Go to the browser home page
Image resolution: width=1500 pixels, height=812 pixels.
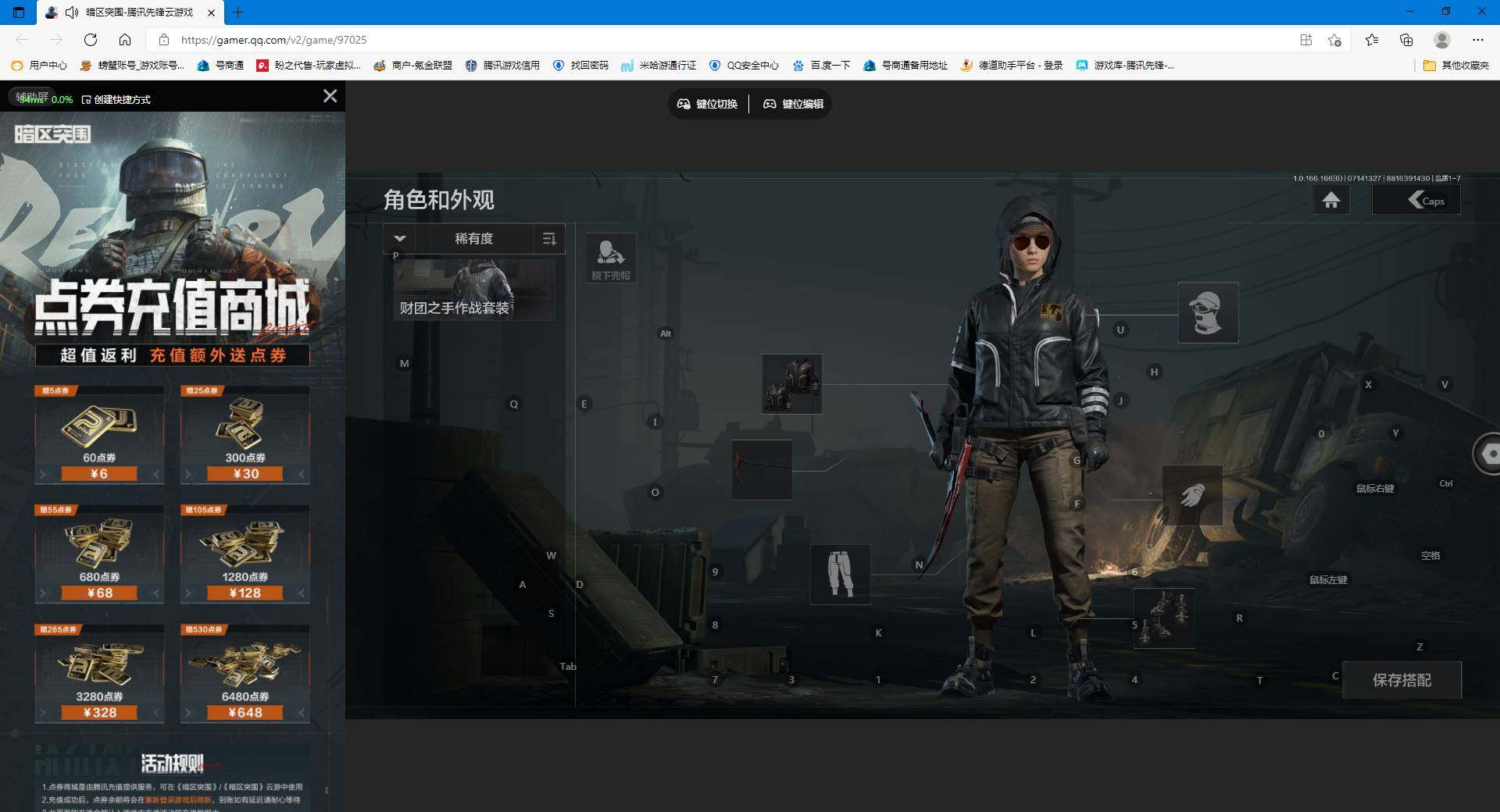click(x=125, y=40)
